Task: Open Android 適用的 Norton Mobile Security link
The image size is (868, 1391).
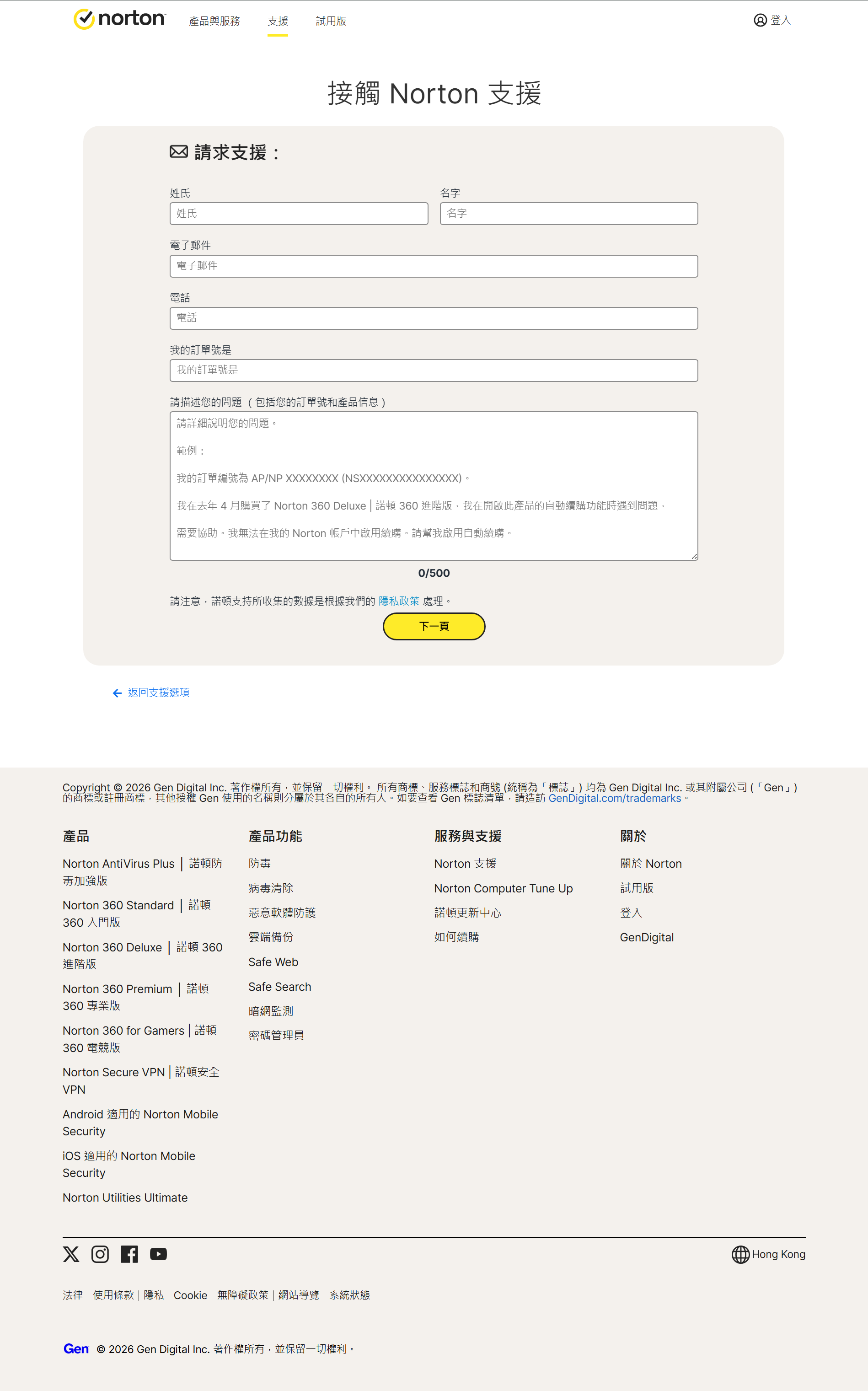Action: [140, 1122]
